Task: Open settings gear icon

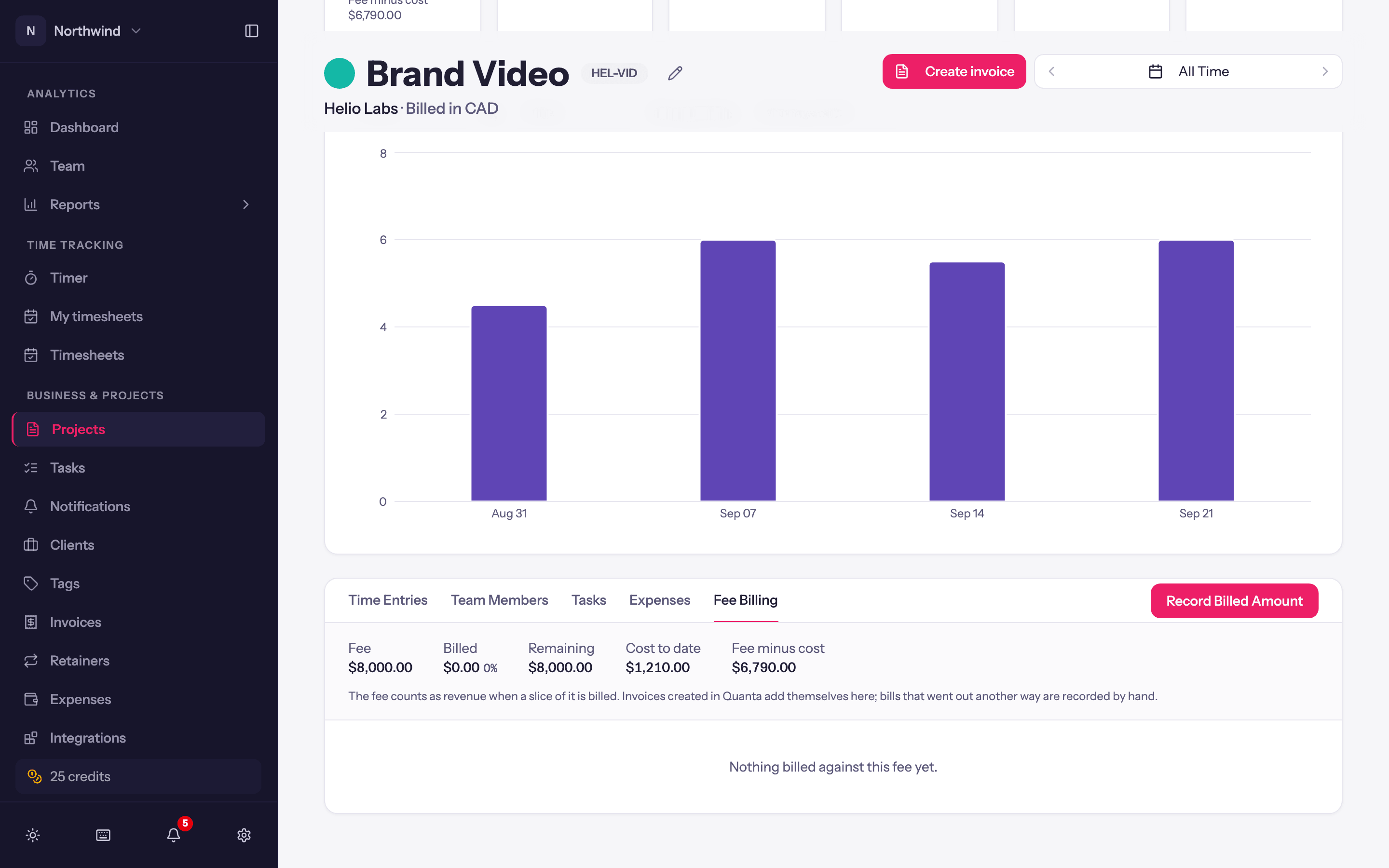Action: tap(244, 835)
